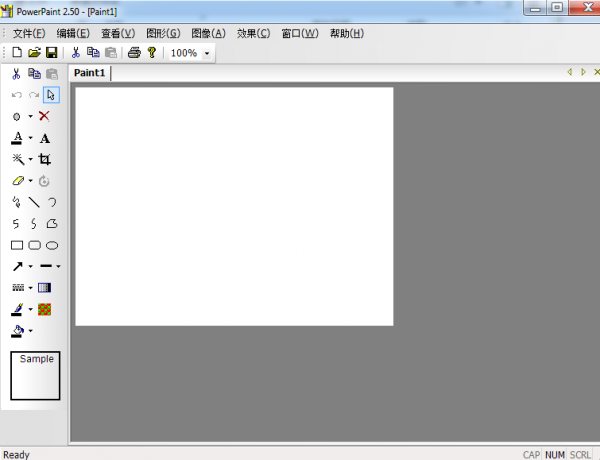The height and width of the screenshot is (460, 600).
Task: Select the Magic wand tool
Action: coord(18,159)
